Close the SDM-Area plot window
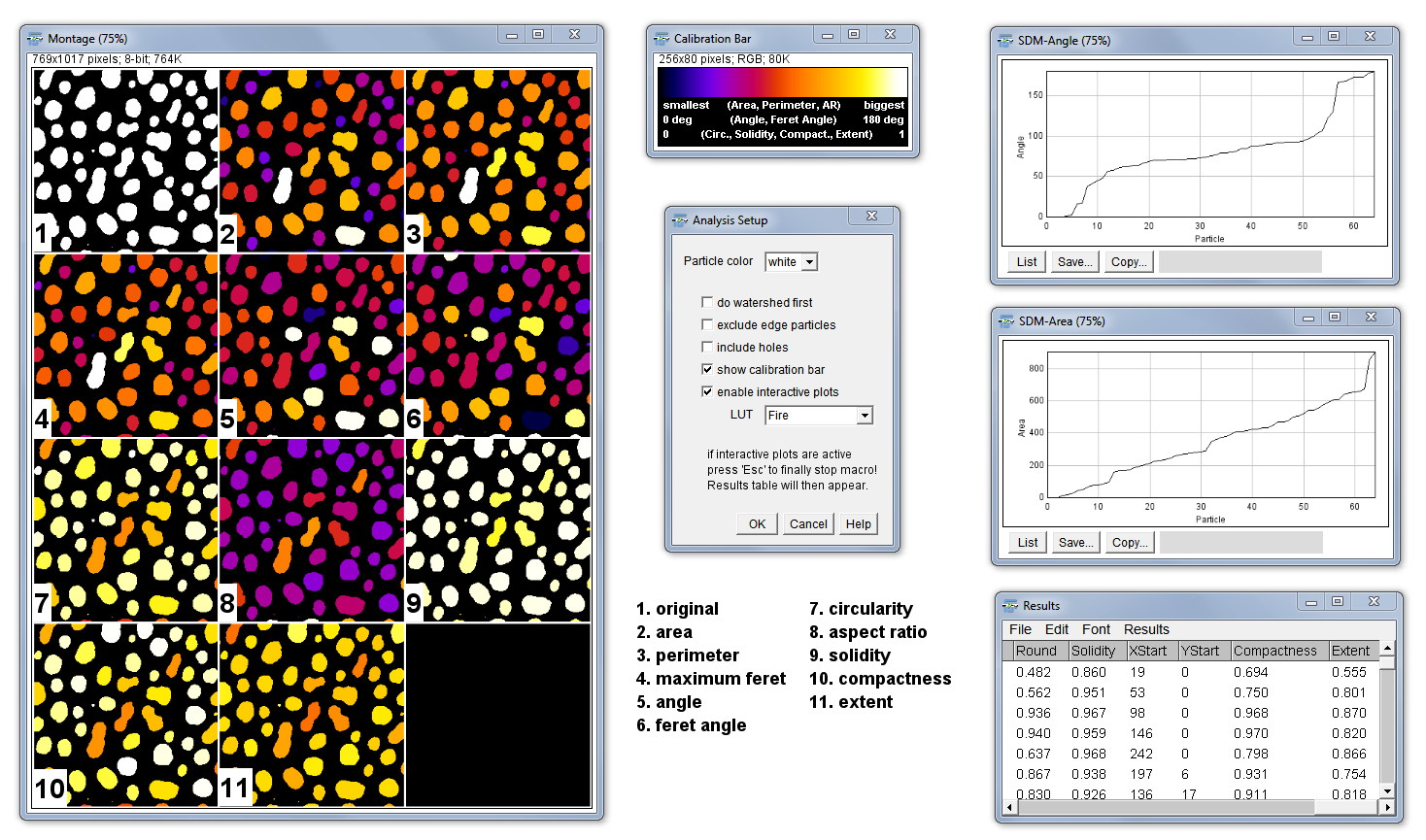 tap(1371, 318)
